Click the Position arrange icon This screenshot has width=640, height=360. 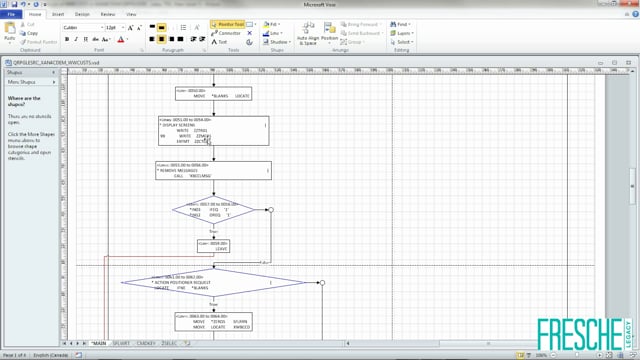point(329,33)
